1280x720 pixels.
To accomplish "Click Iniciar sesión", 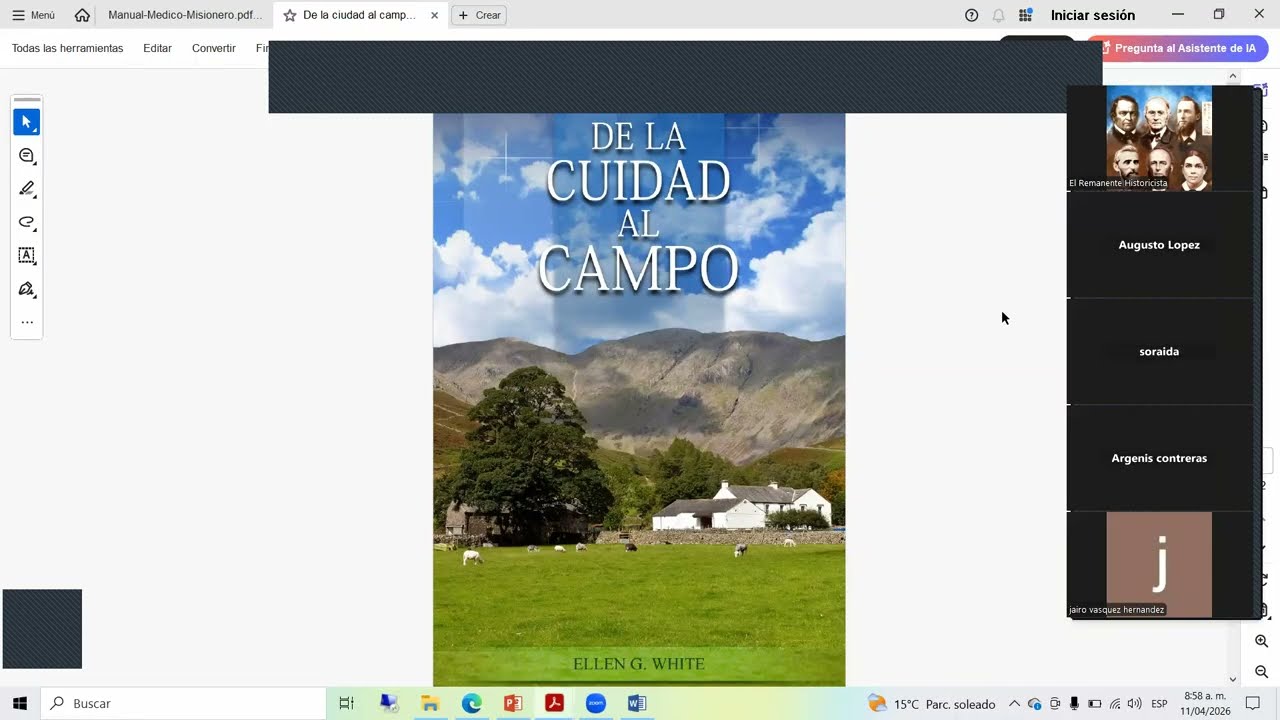I will (1093, 15).
